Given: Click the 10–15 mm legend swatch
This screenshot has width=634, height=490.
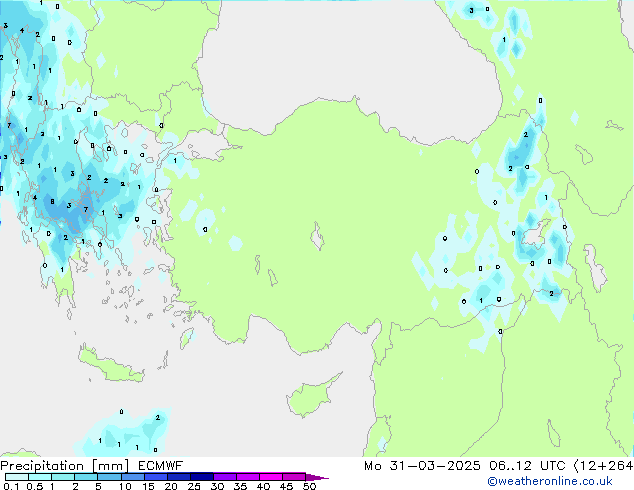Looking at the screenshot, I should (132, 477).
